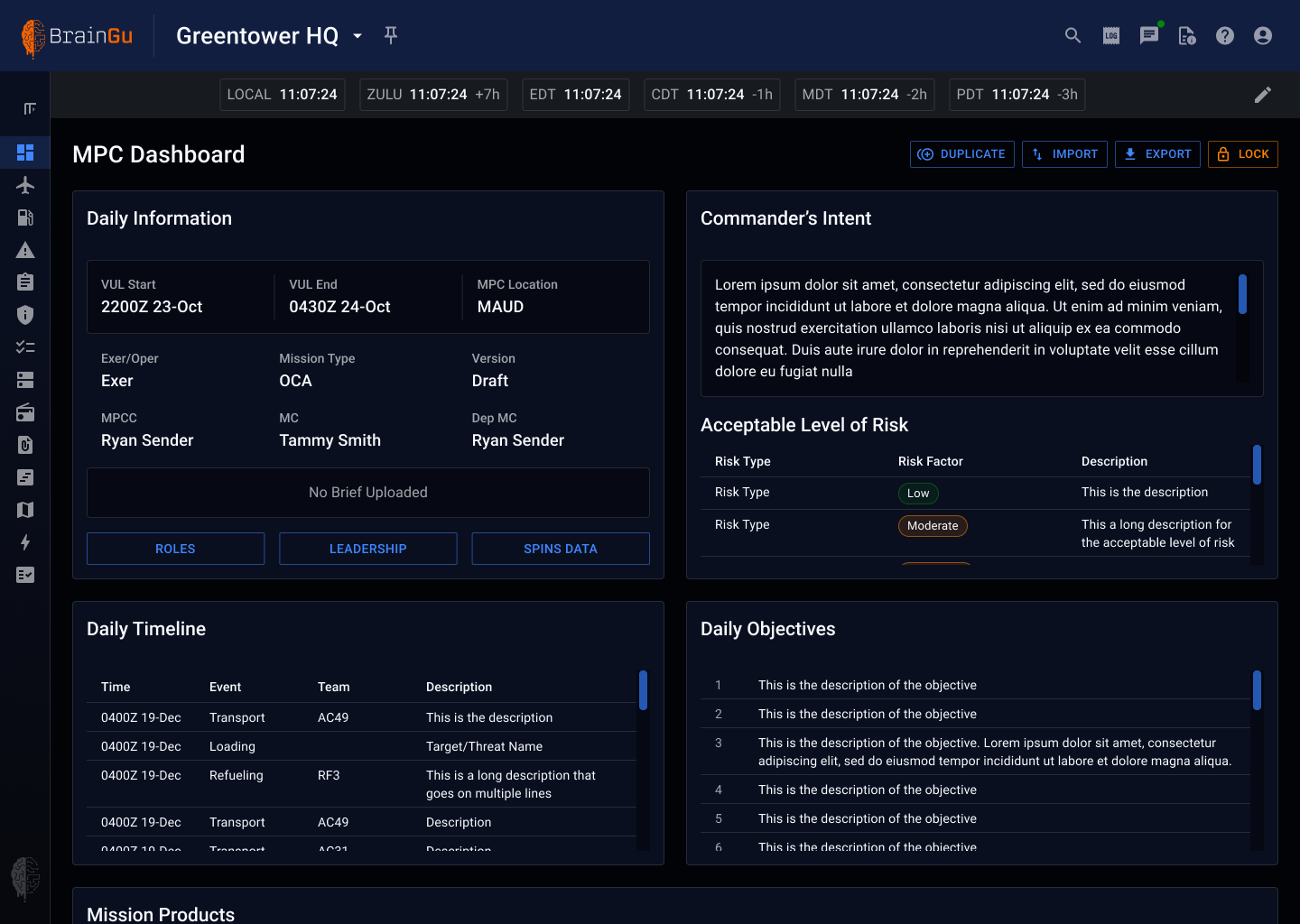Image resolution: width=1300 pixels, height=924 pixels.
Task: Open the Greentower HQ dropdown arrow
Action: (x=357, y=36)
